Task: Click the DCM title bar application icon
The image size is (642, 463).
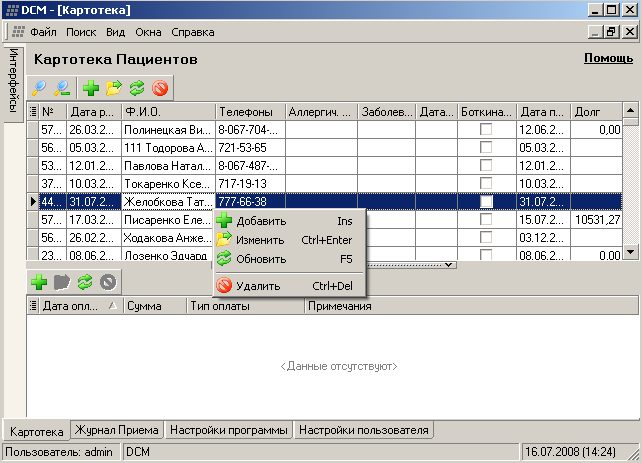Action: (x=12, y=10)
